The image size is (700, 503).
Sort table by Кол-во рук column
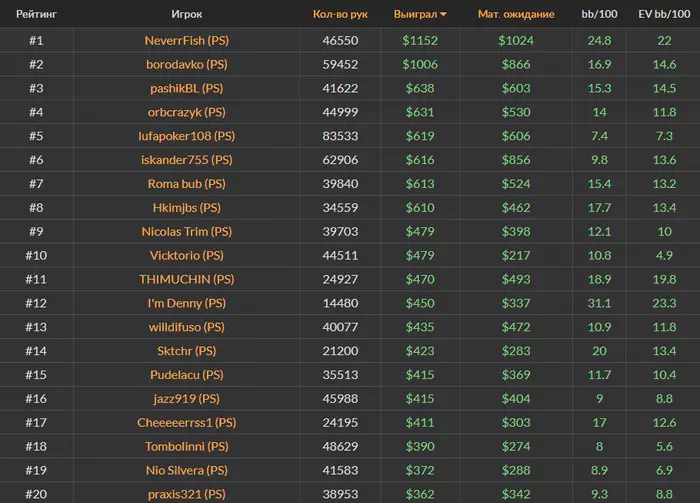340,15
